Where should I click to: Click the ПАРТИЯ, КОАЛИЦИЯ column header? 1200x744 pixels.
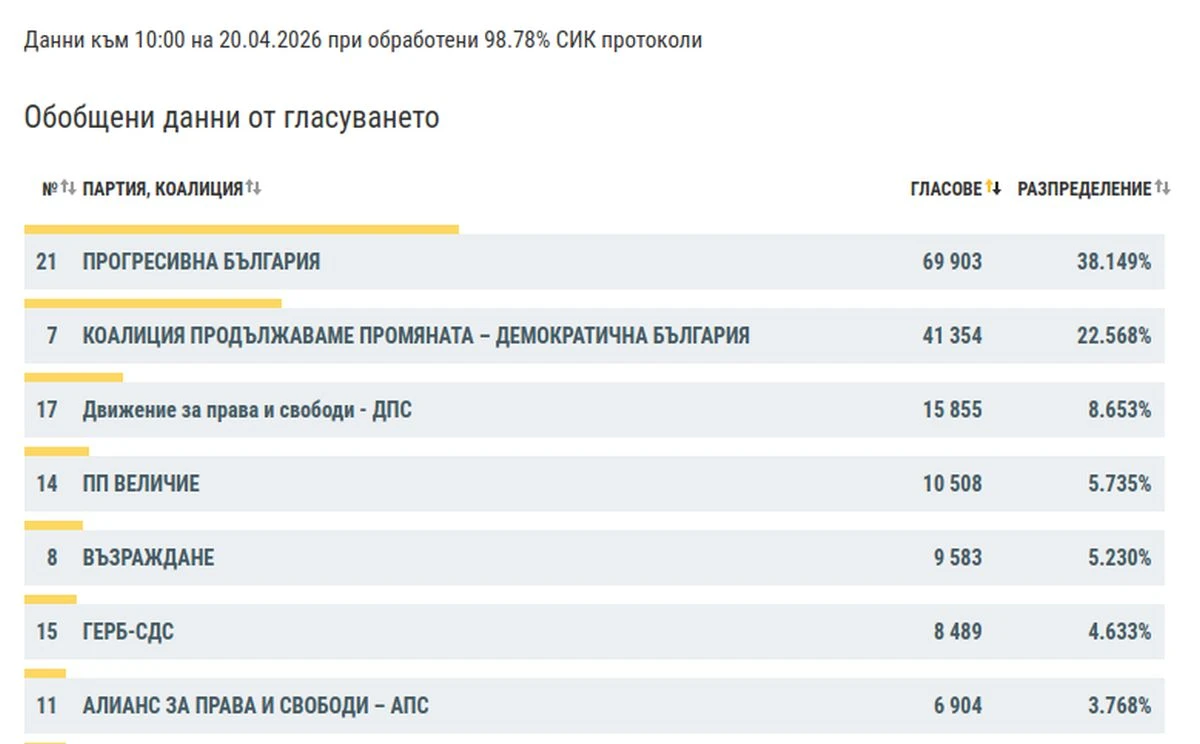click(x=163, y=189)
